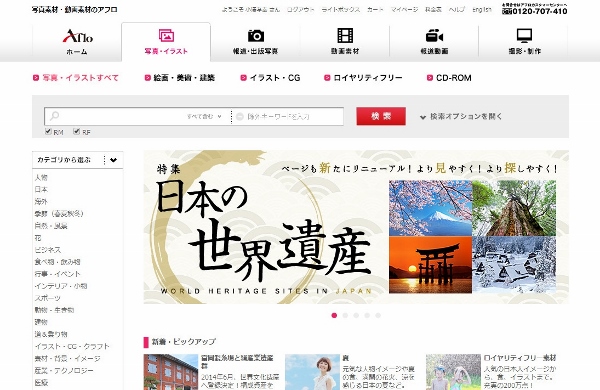Select 道＆乗り物 category
The image size is (600, 390).
point(51,334)
